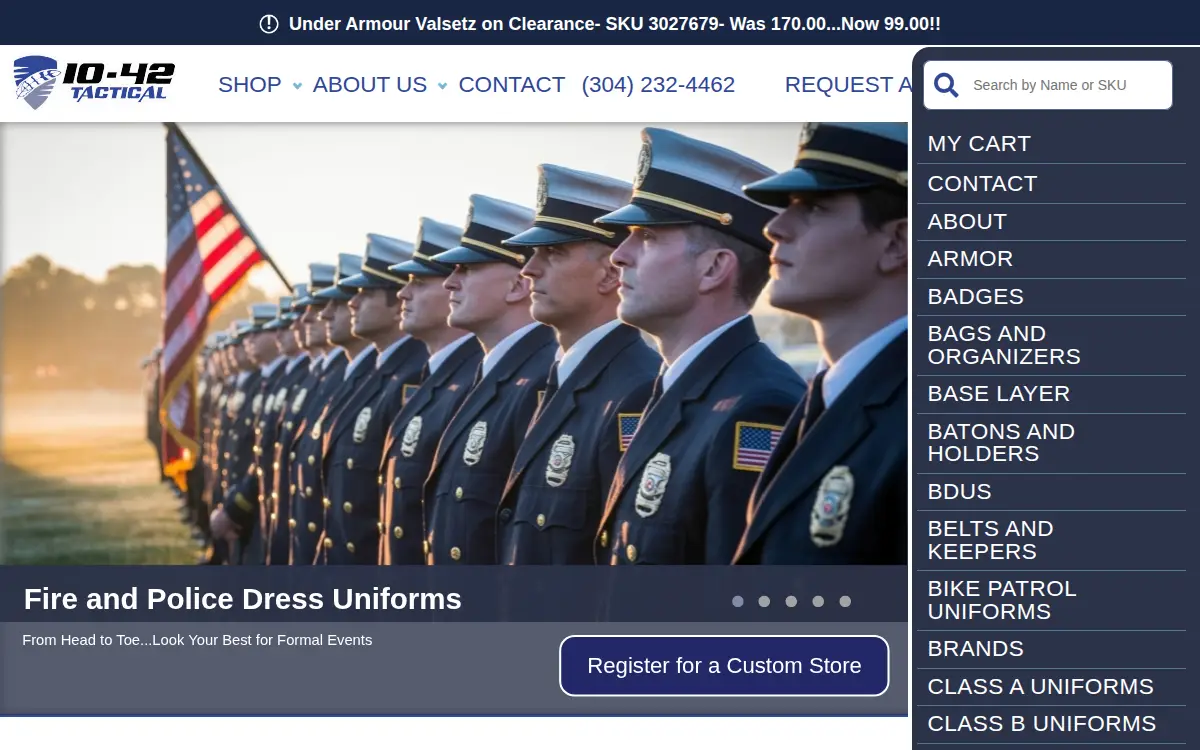
Task: Click the Fire and Police Dress Uniforms heading
Action: [x=243, y=599]
